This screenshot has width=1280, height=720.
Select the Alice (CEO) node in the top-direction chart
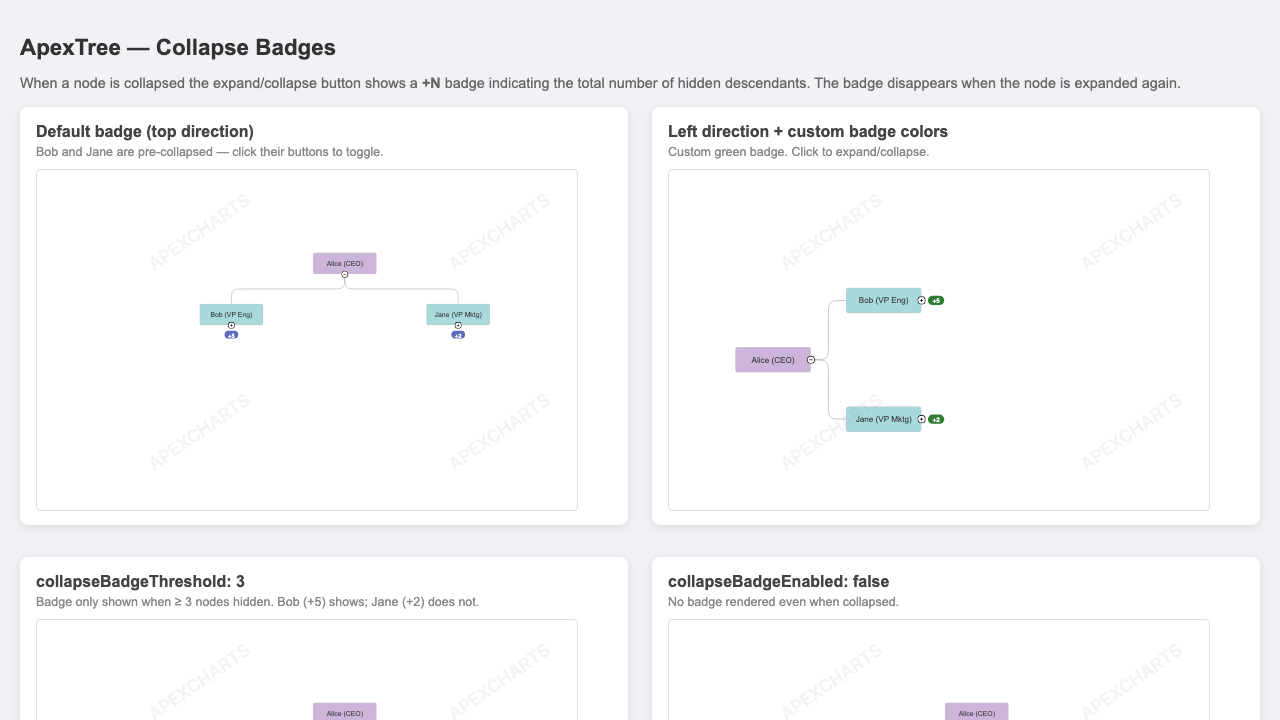(x=345, y=263)
